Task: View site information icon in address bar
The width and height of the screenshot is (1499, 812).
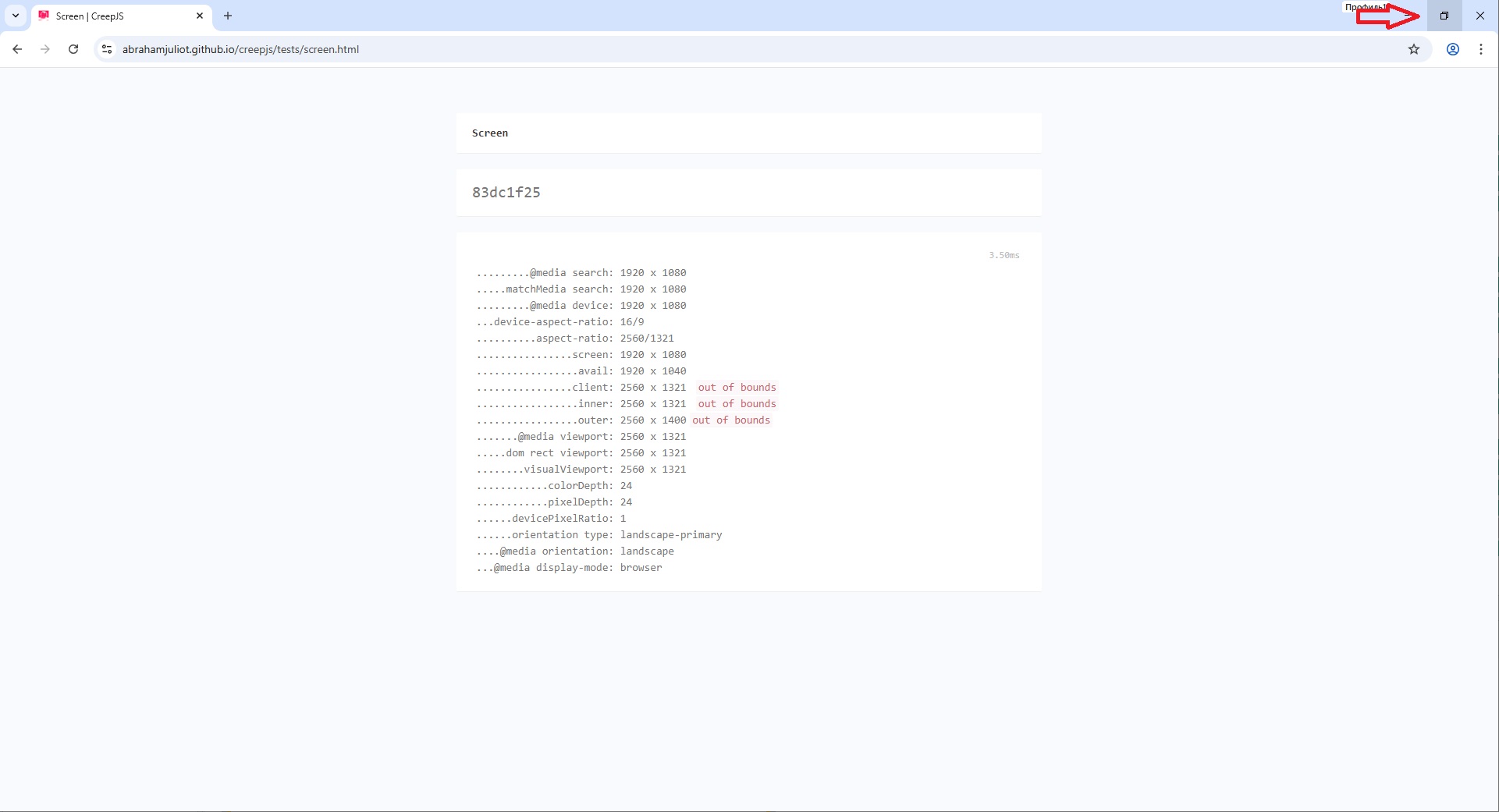Action: click(107, 49)
